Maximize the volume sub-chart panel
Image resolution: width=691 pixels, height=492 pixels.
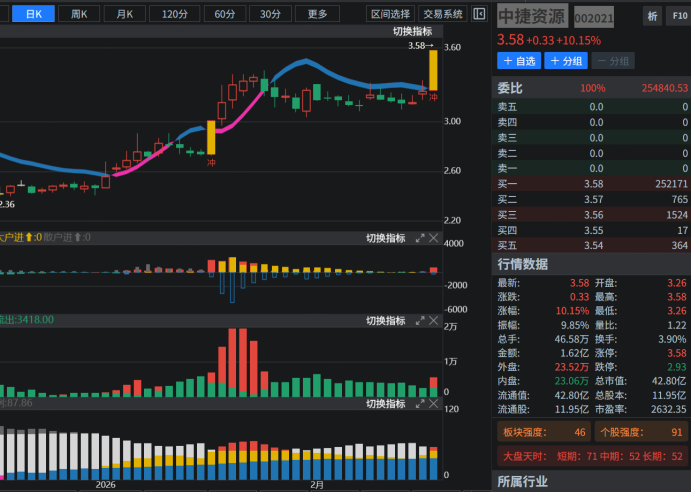pyautogui.click(x=418, y=321)
